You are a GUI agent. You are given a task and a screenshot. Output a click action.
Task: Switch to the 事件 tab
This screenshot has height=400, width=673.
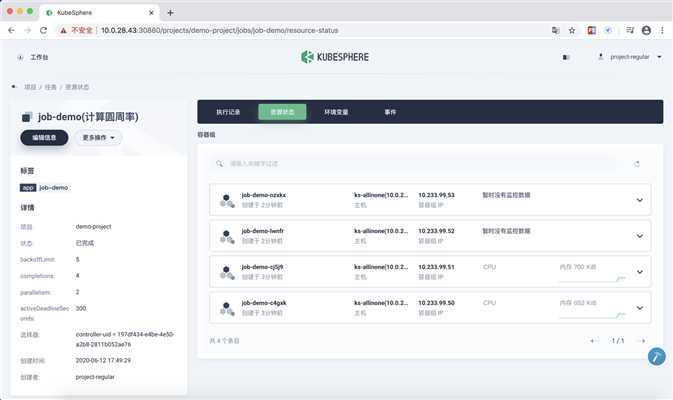click(390, 112)
